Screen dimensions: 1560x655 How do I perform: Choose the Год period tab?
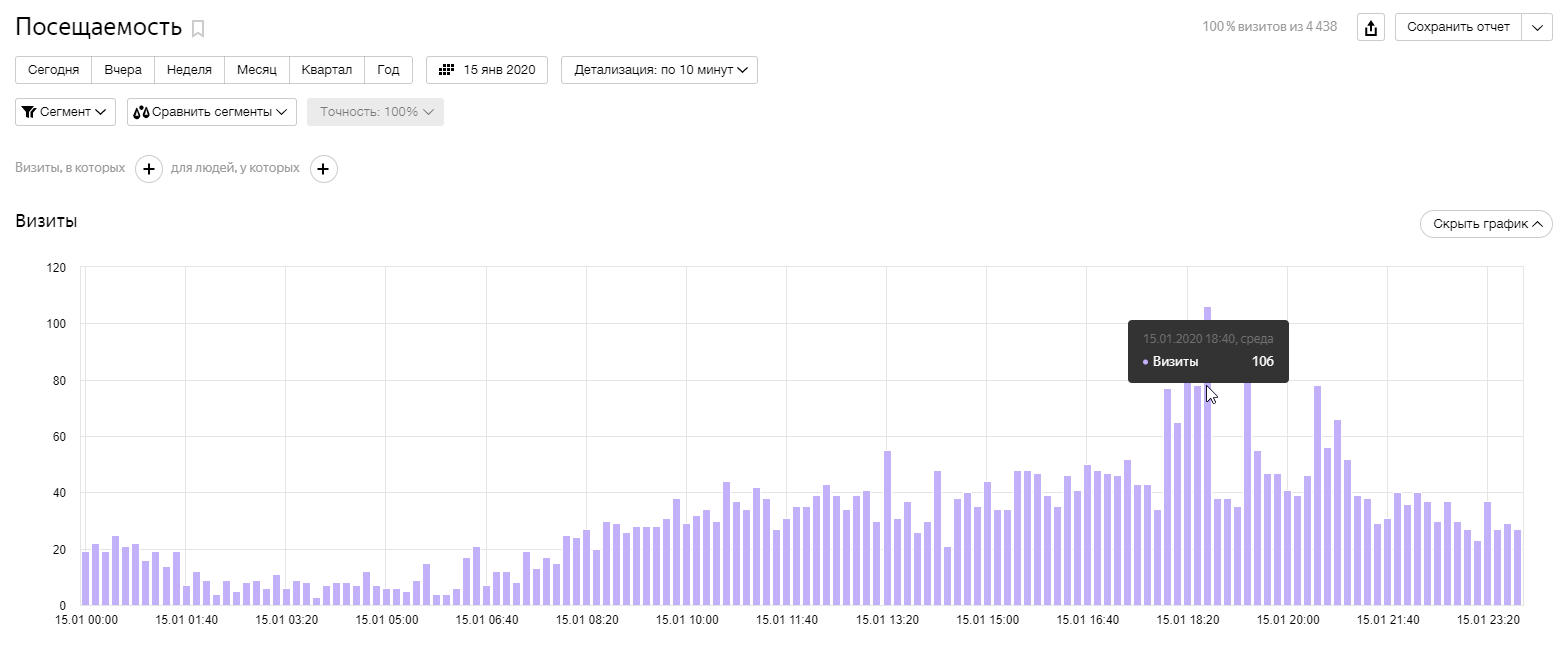coord(388,70)
